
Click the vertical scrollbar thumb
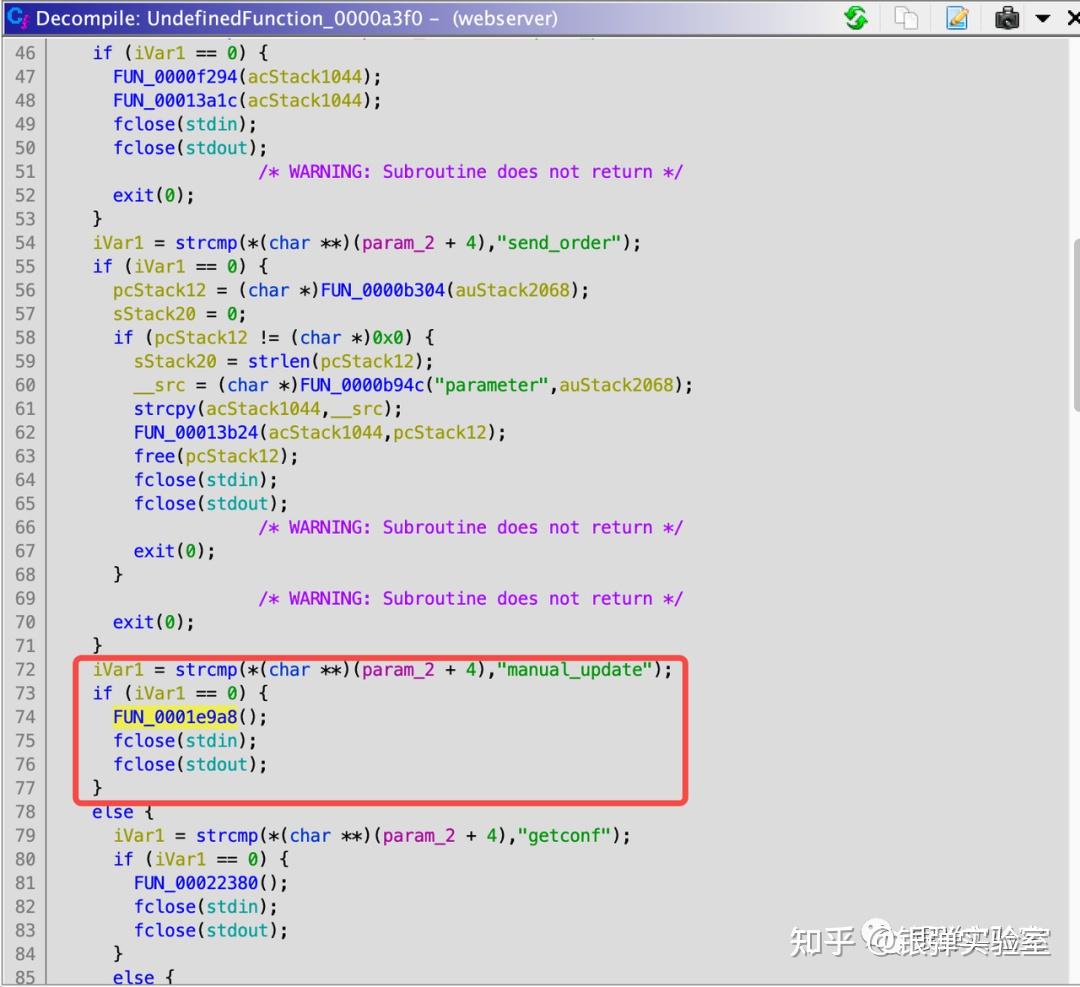[1076, 324]
